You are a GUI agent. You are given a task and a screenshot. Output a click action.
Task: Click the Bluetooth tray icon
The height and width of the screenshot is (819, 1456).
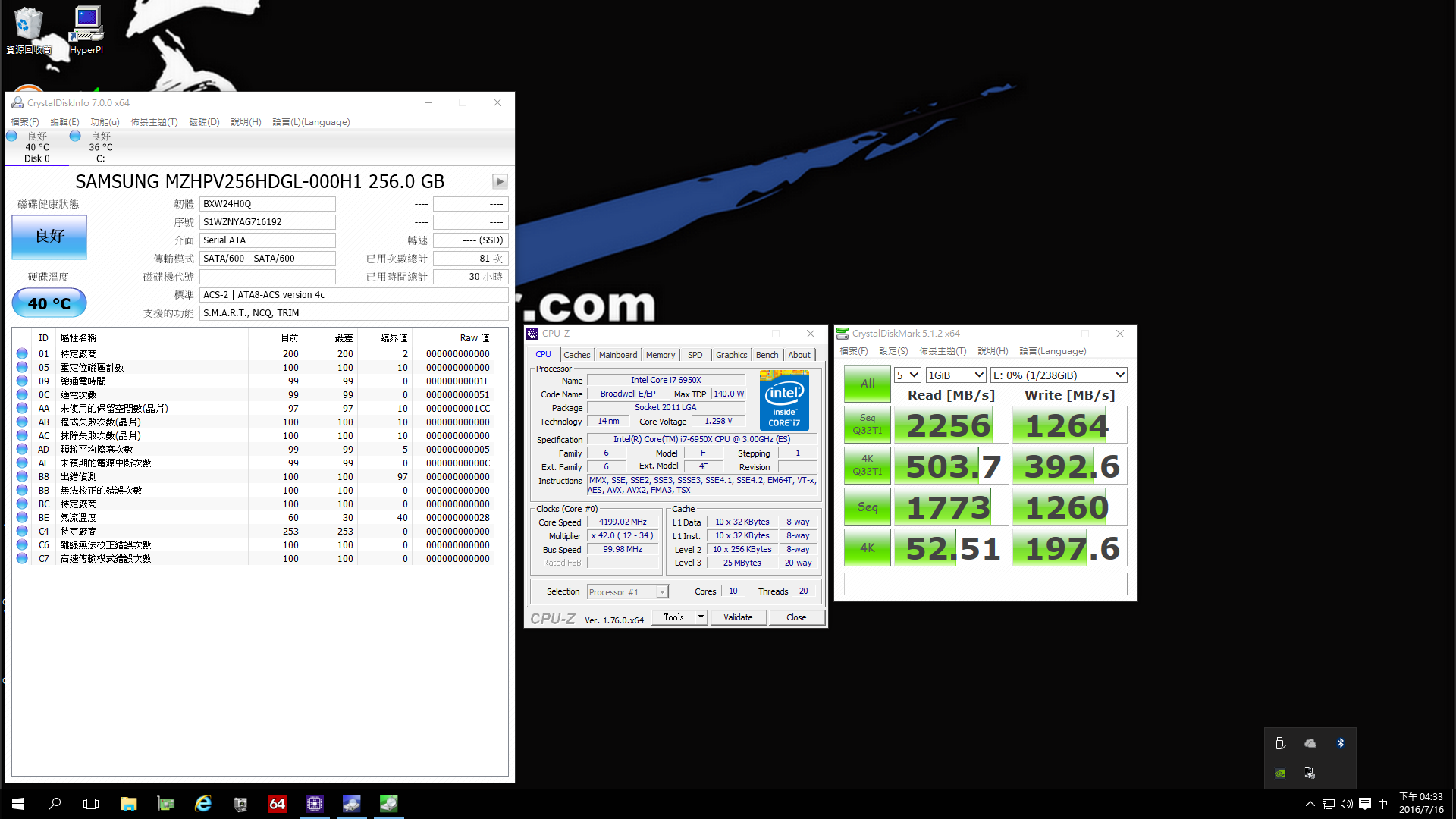[x=1340, y=743]
